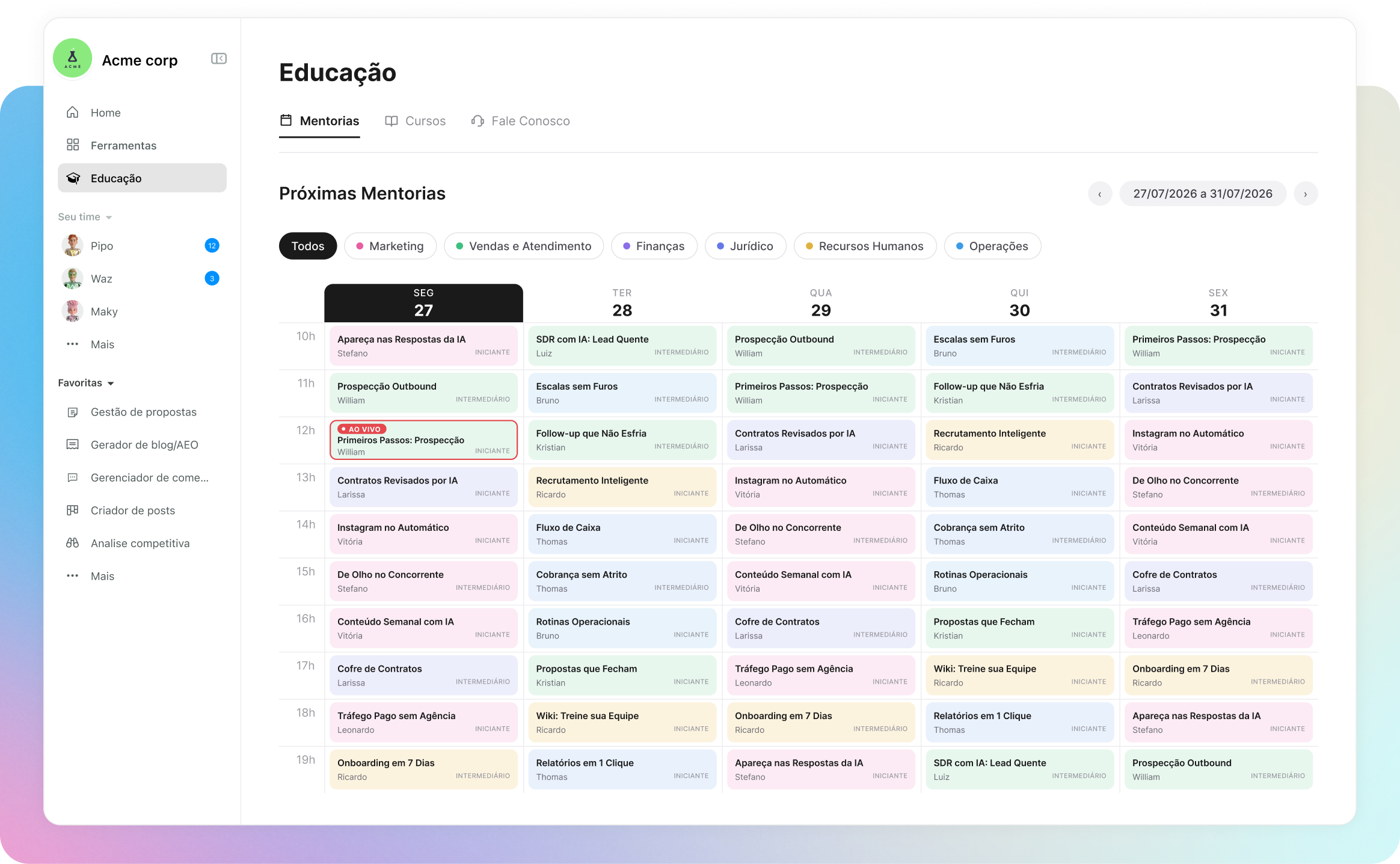
Task: Open Criador de posts favorite
Action: tap(142, 510)
